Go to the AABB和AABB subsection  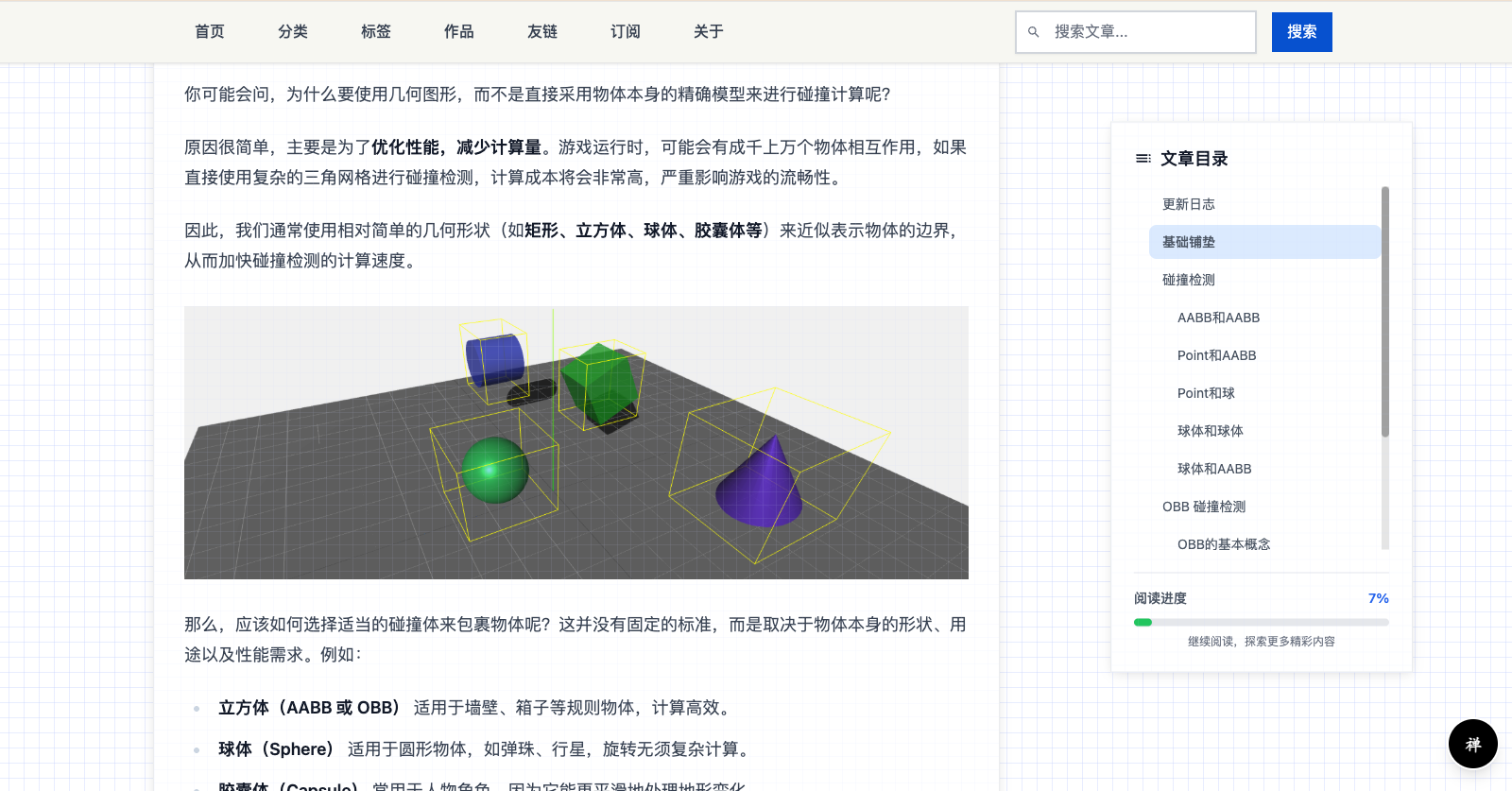point(1218,318)
